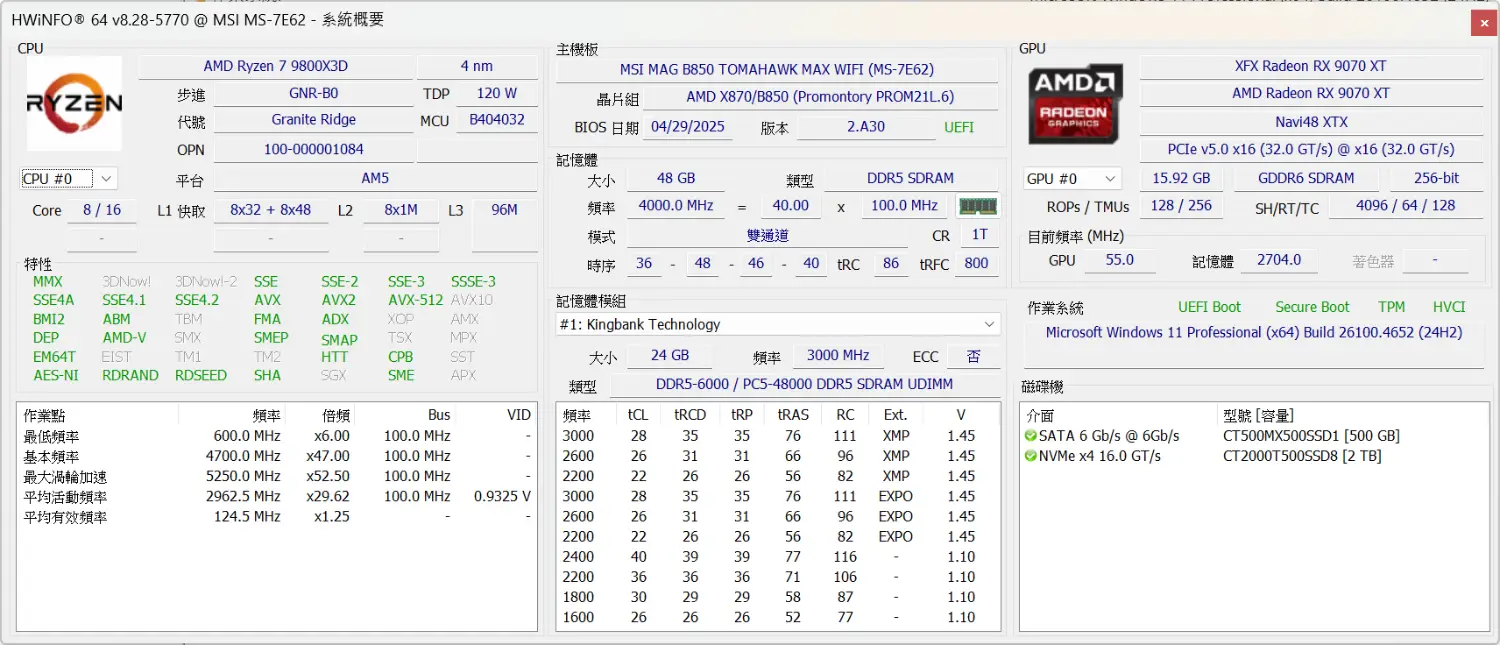1500x645 pixels.
Task: Close the HWiNFO system summary window
Action: tap(1484, 21)
